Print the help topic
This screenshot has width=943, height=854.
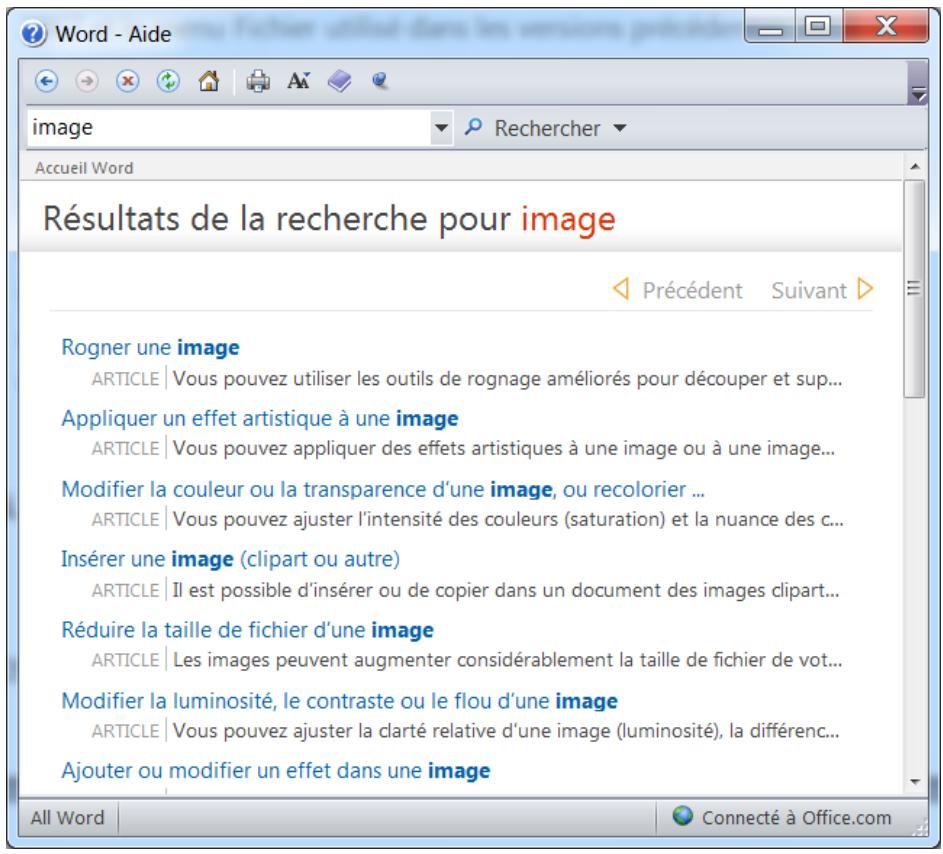point(258,81)
